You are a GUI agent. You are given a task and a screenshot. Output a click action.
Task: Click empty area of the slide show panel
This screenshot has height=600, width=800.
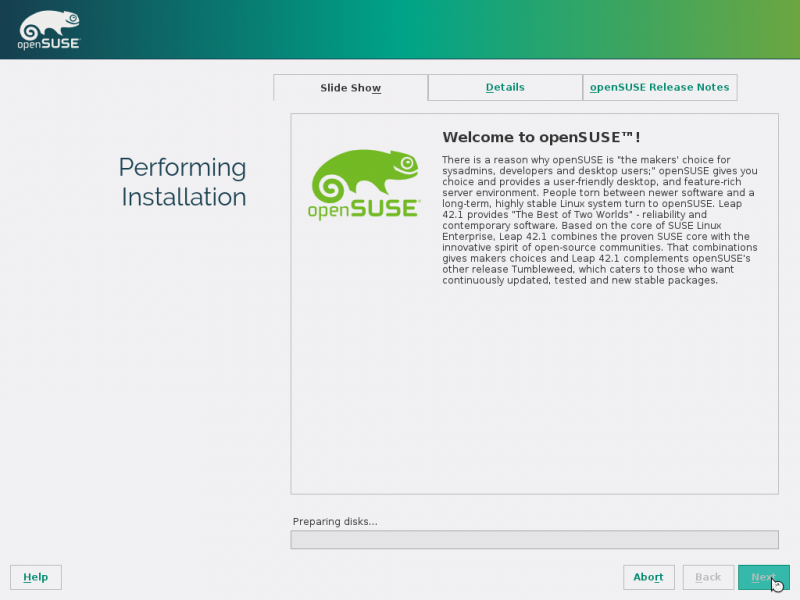tap(534, 400)
